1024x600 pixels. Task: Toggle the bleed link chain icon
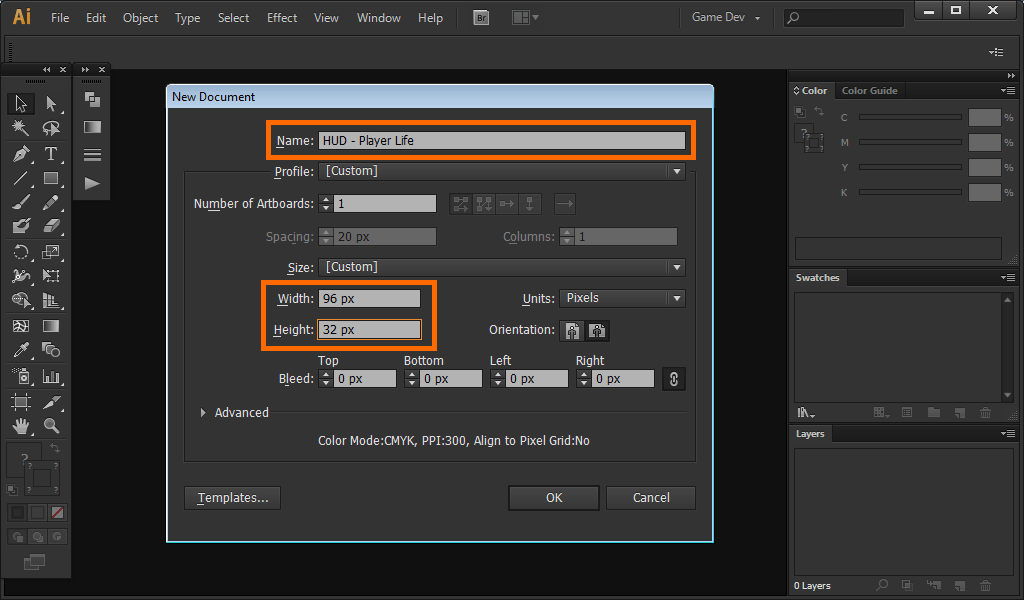(x=674, y=379)
